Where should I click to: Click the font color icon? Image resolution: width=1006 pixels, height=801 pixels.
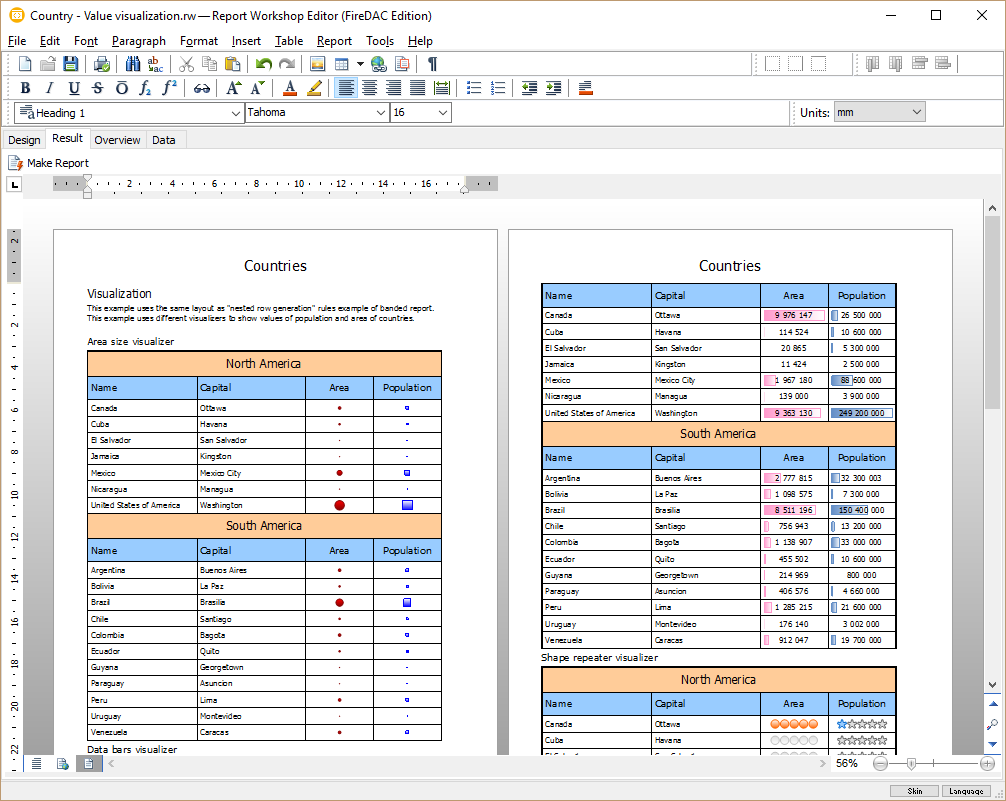coord(290,88)
